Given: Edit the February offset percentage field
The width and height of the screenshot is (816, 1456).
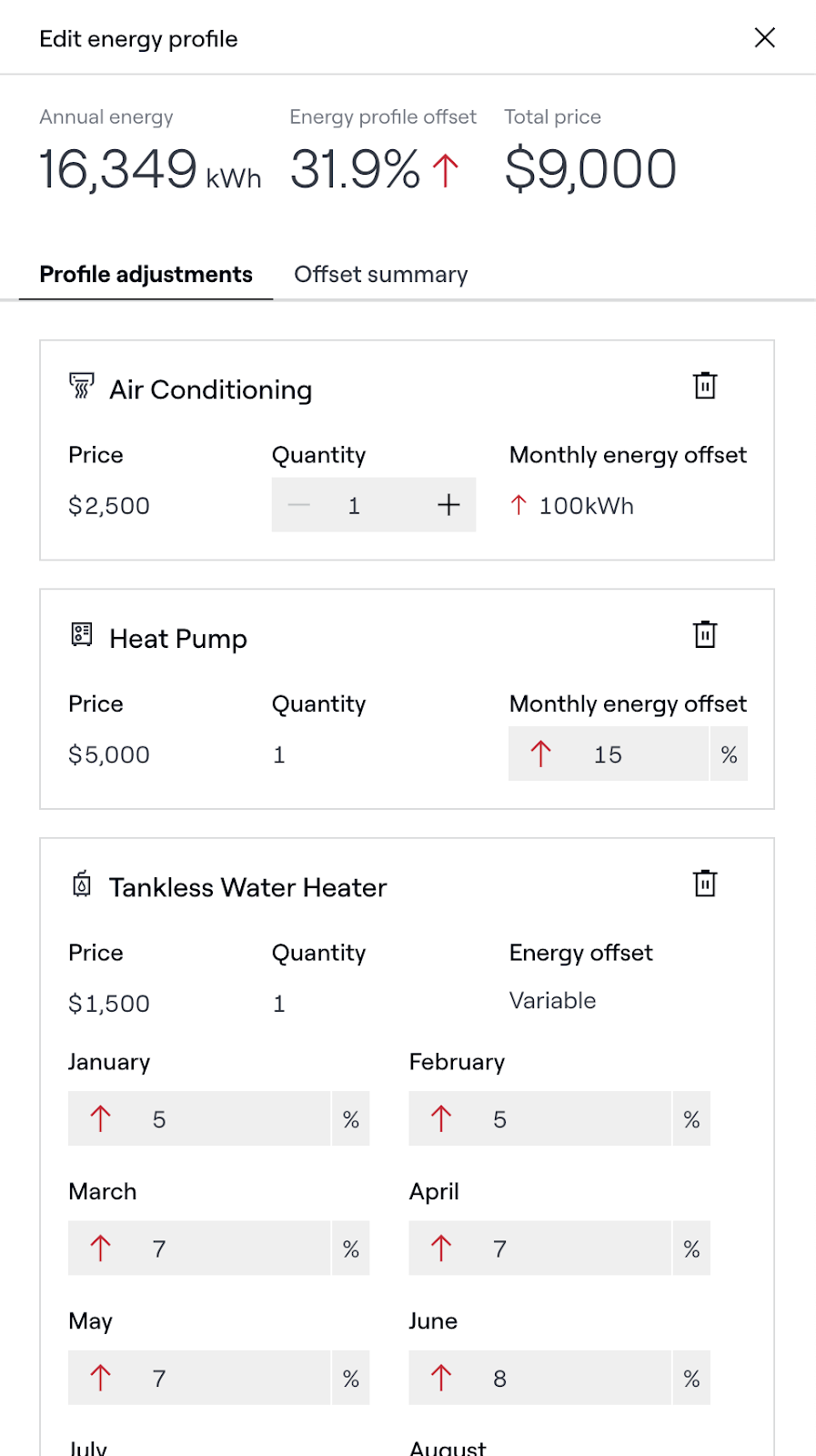Looking at the screenshot, I should pyautogui.click(x=564, y=1119).
